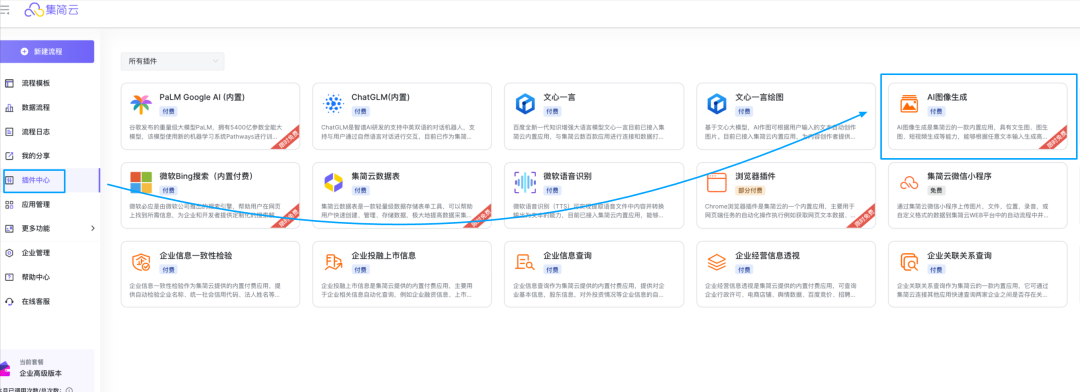
Task: Click the 新建流程 button
Action: tap(47, 52)
